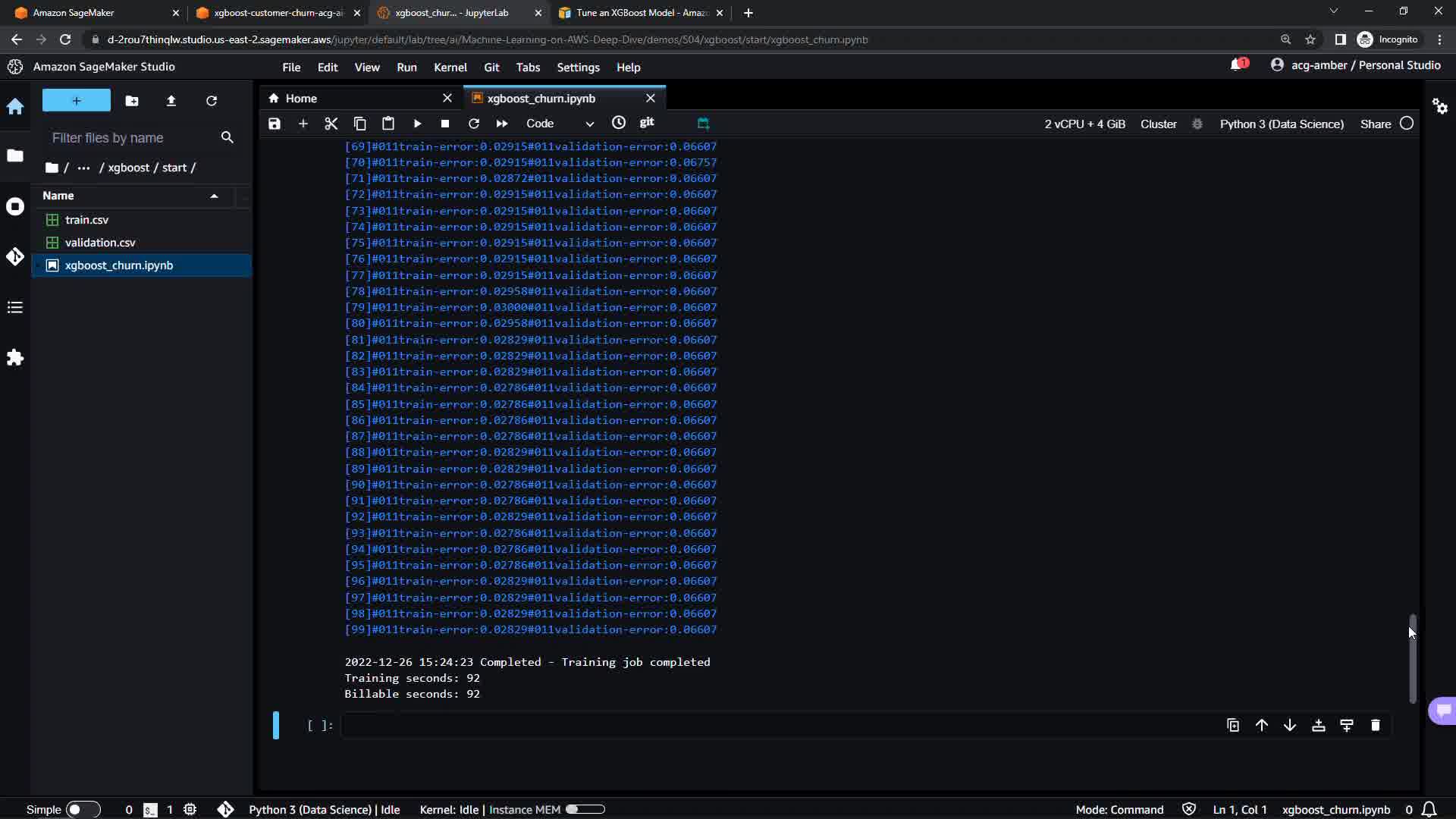The height and width of the screenshot is (819, 1456).
Task: Open Git sidebar panel
Action: click(15, 256)
